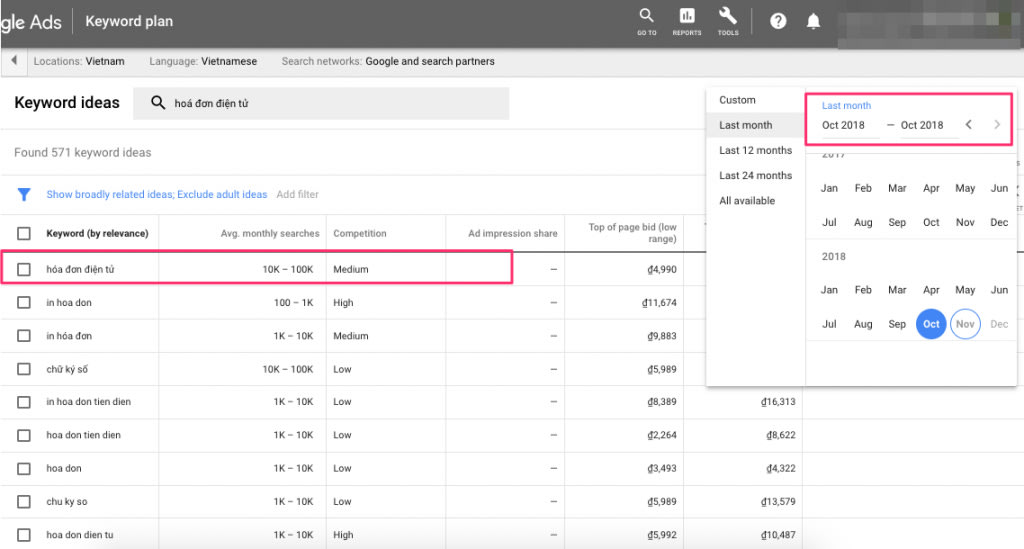Screen dimensions: 1024x549
Task: Click 'Show broadly related ideas; Exclude adult ideas' filter
Action: (x=157, y=195)
